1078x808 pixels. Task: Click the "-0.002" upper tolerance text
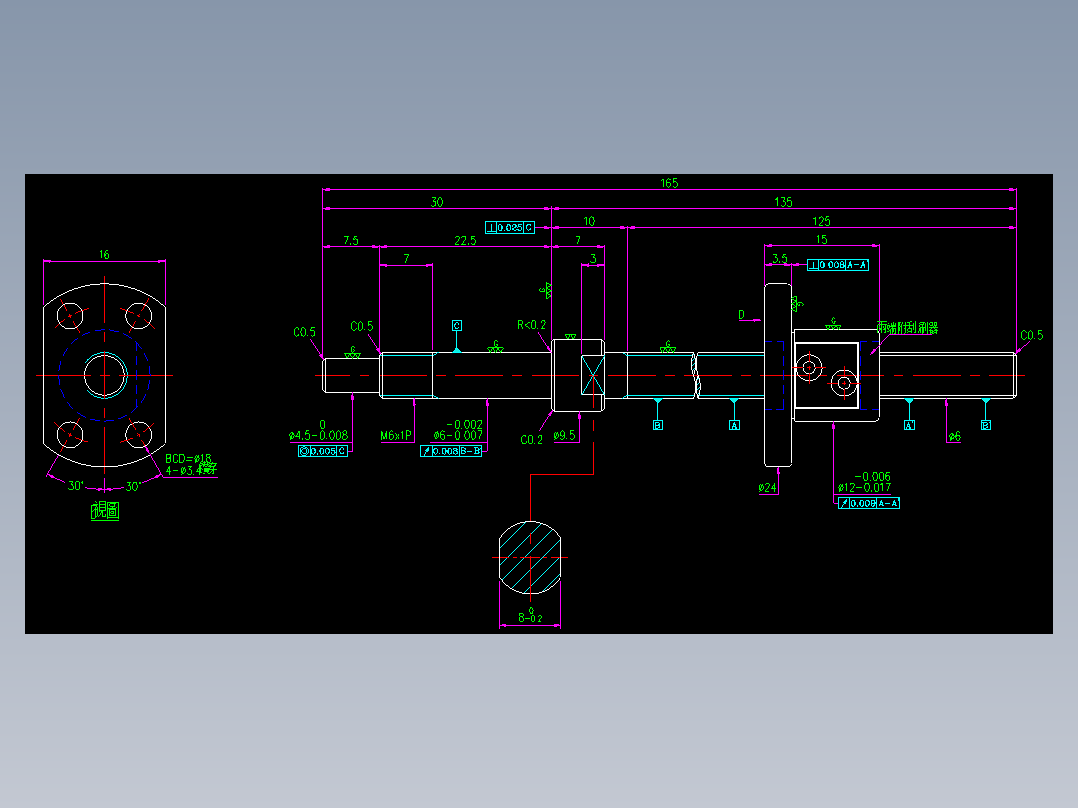pos(465,424)
